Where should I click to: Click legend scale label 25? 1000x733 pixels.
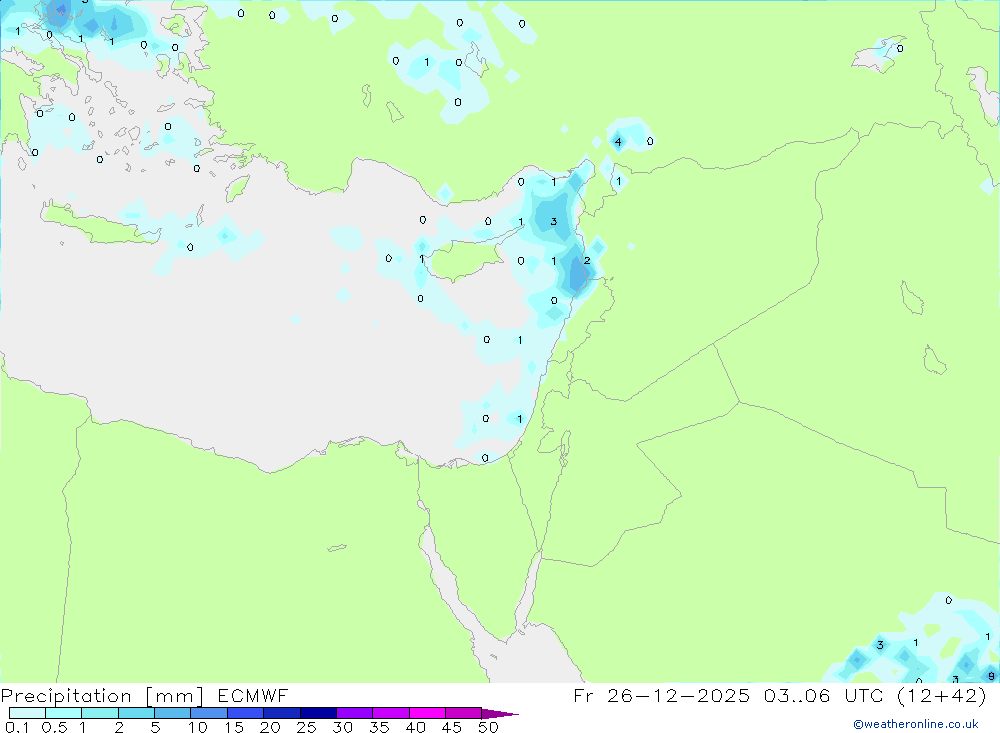307,727
